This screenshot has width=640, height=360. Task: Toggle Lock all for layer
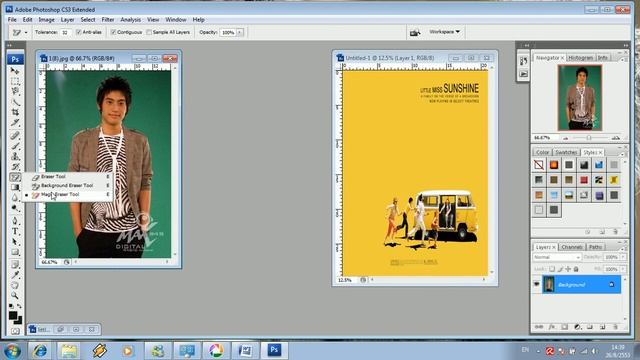point(576,269)
